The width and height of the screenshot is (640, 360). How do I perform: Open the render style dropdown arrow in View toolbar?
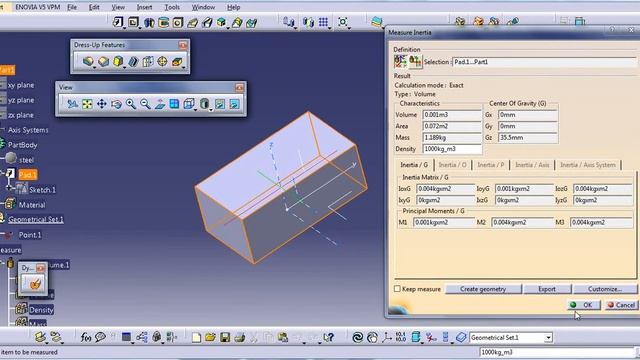click(211, 110)
